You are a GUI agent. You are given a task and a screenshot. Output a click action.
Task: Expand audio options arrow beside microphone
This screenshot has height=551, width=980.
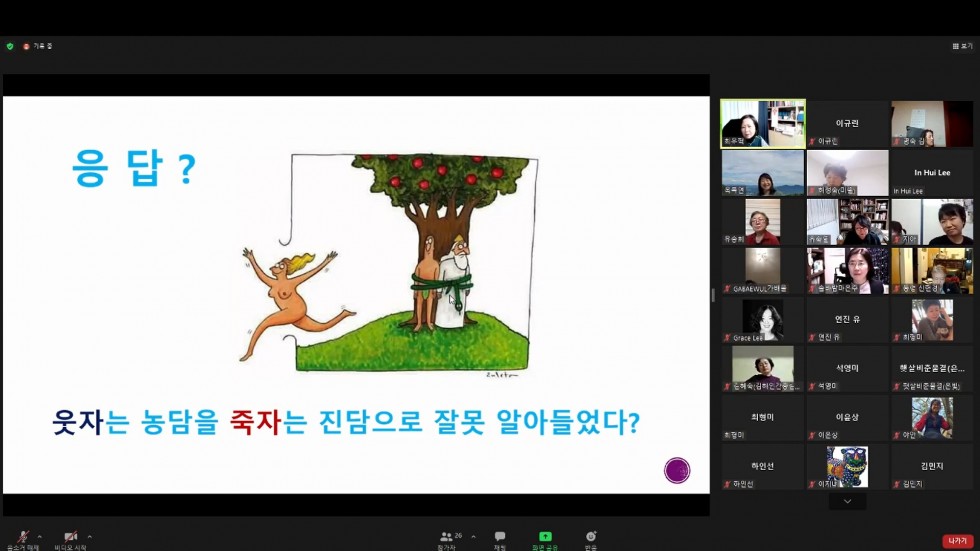pos(39,536)
